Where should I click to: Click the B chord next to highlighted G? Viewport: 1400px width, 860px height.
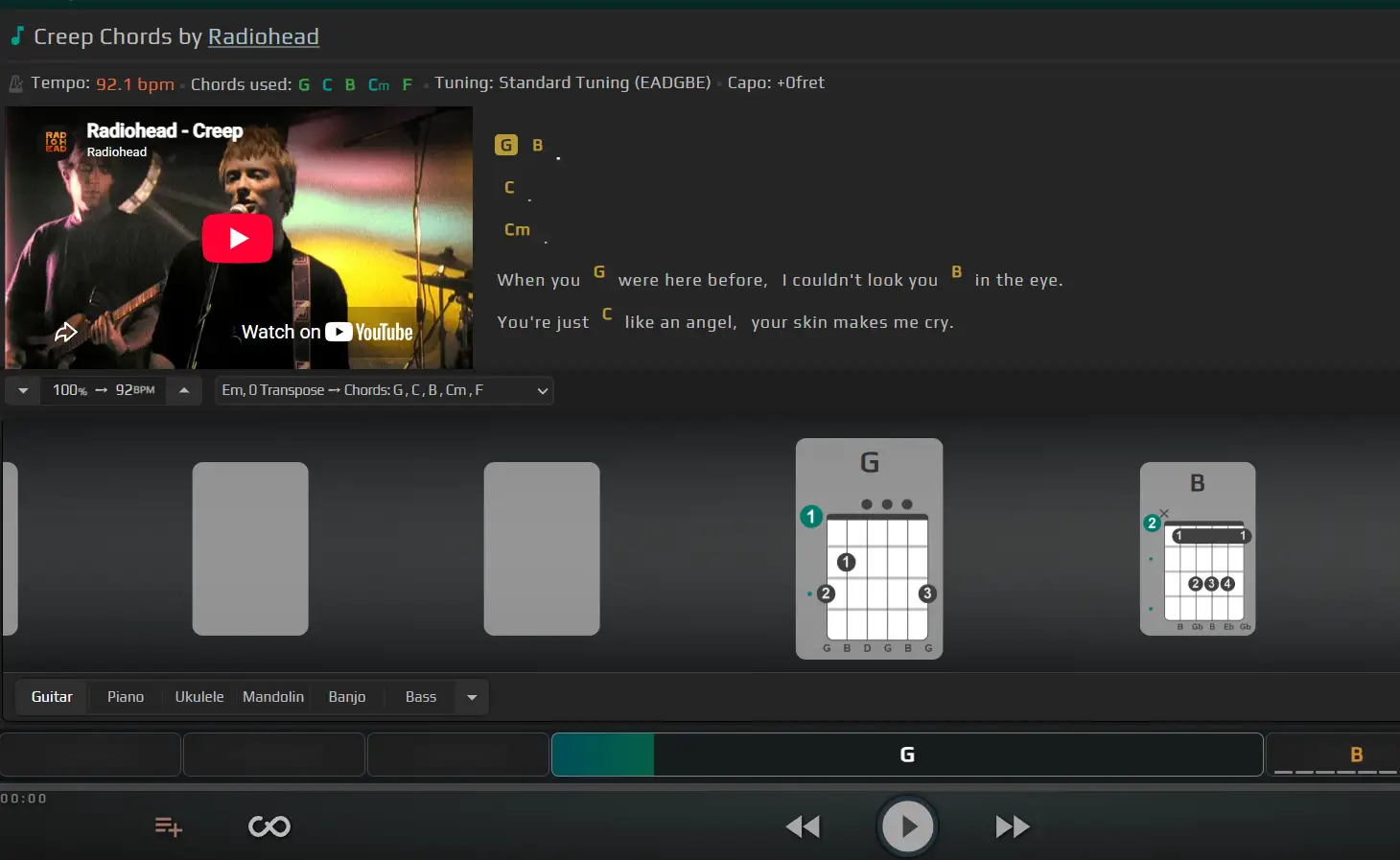538,145
